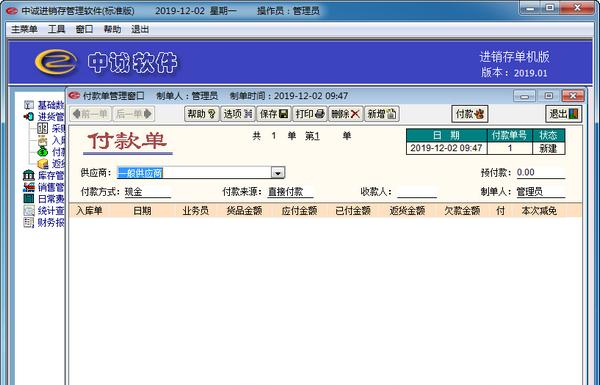Click the 付款单 red title
600x385 pixels.
127,141
